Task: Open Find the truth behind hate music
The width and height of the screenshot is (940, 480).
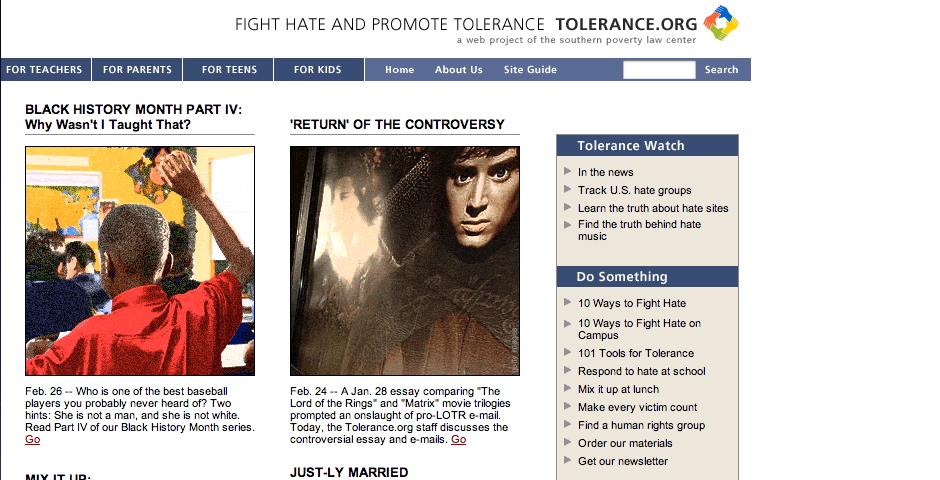Action: (x=639, y=230)
